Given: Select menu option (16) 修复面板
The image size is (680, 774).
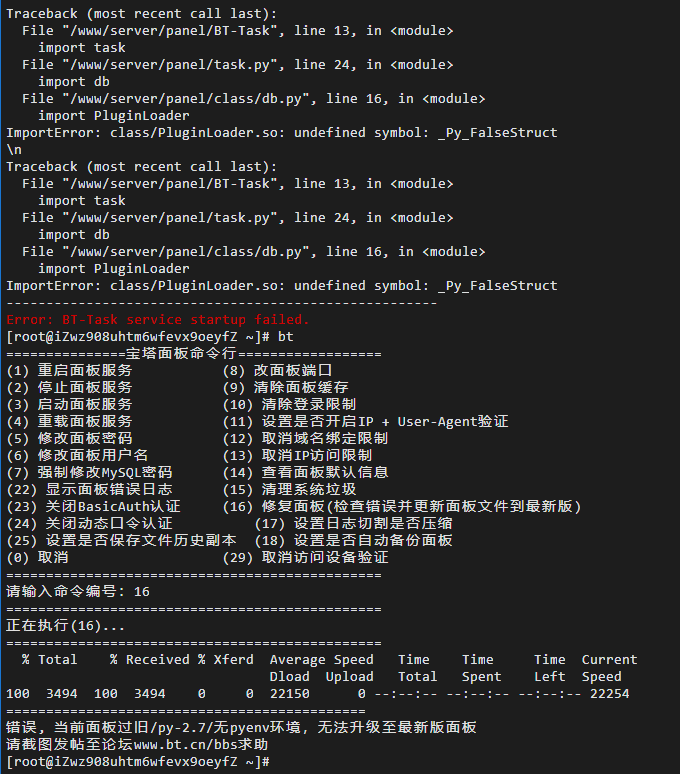Looking at the screenshot, I should (x=402, y=506).
